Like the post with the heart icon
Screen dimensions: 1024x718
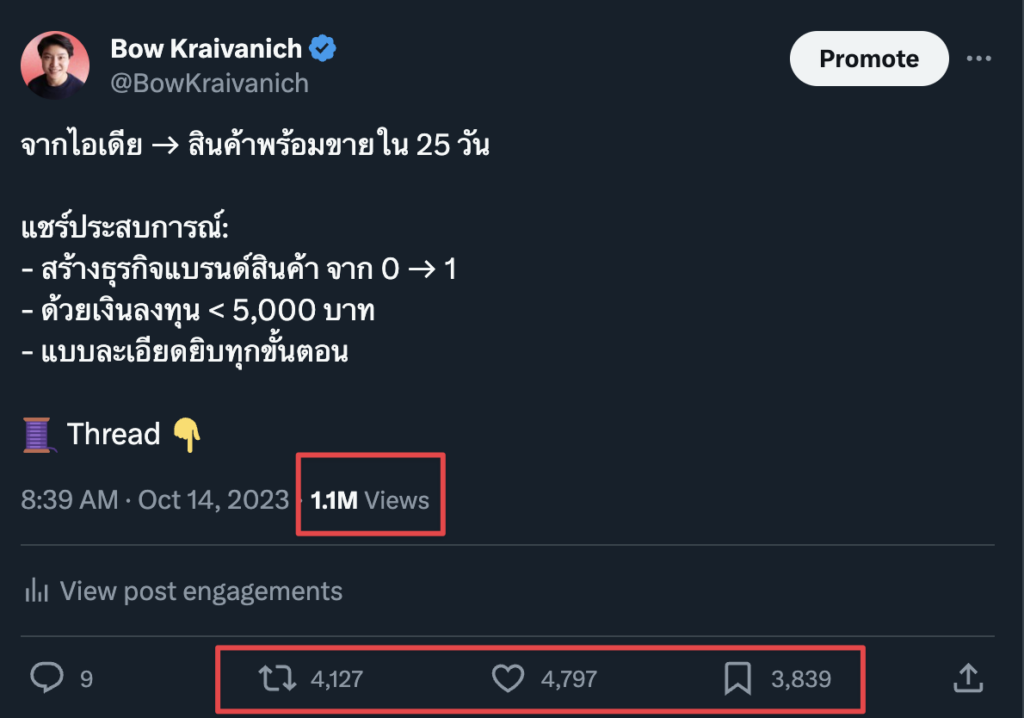point(509,679)
